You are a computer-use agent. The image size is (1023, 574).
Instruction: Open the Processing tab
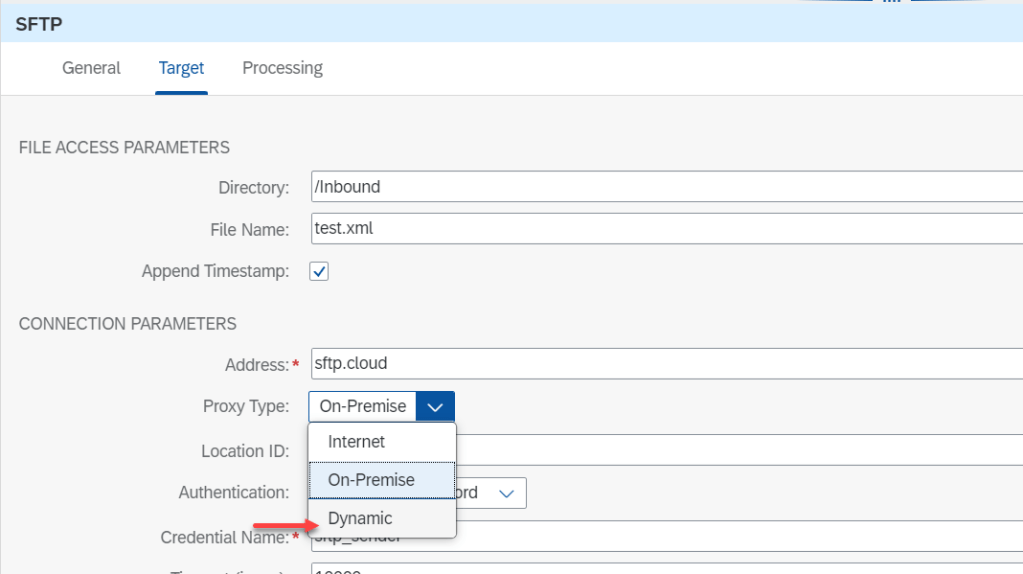pos(282,68)
